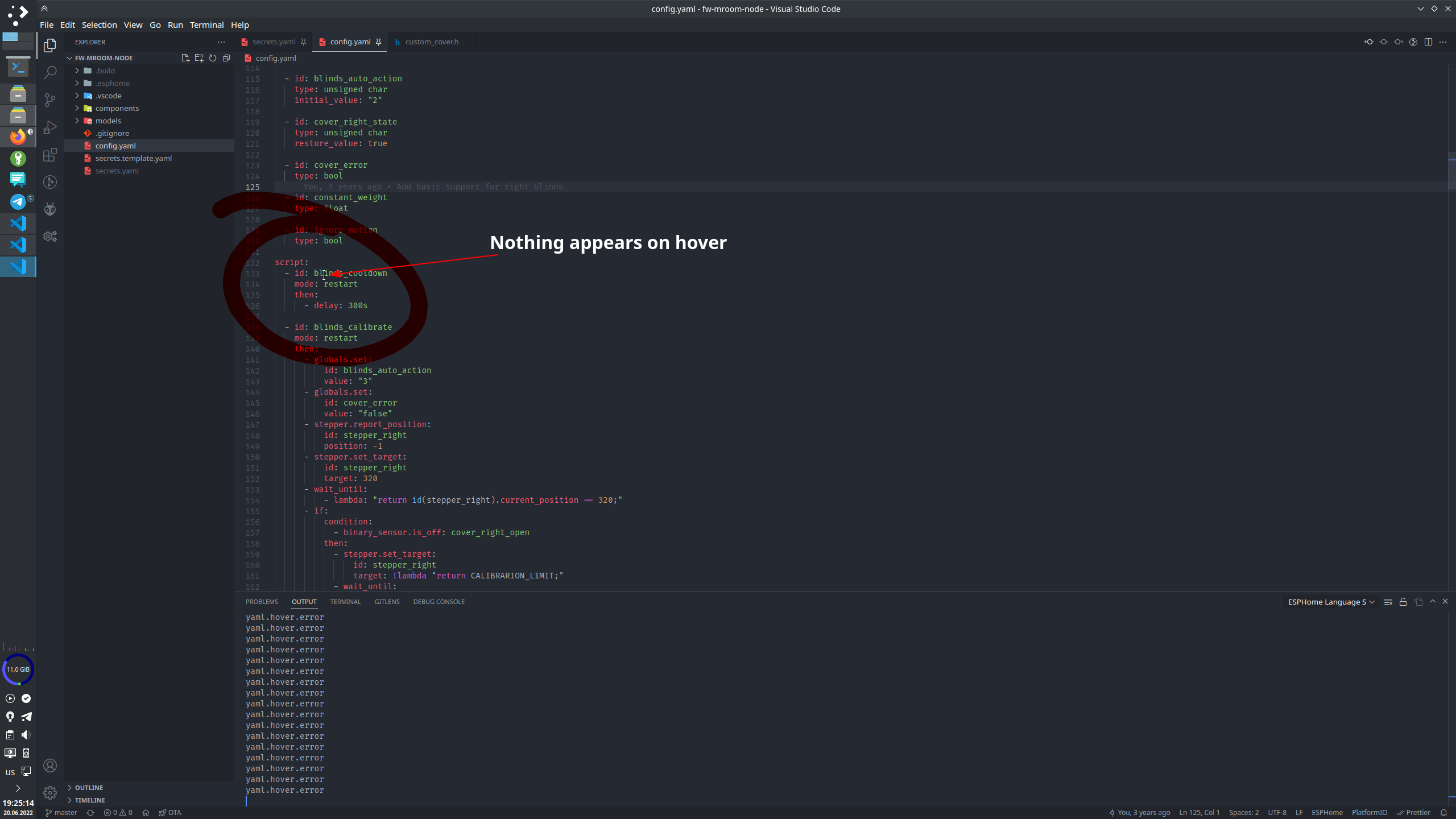Toggle Split Editor layout button
The height and width of the screenshot is (819, 1456).
coord(1429,42)
